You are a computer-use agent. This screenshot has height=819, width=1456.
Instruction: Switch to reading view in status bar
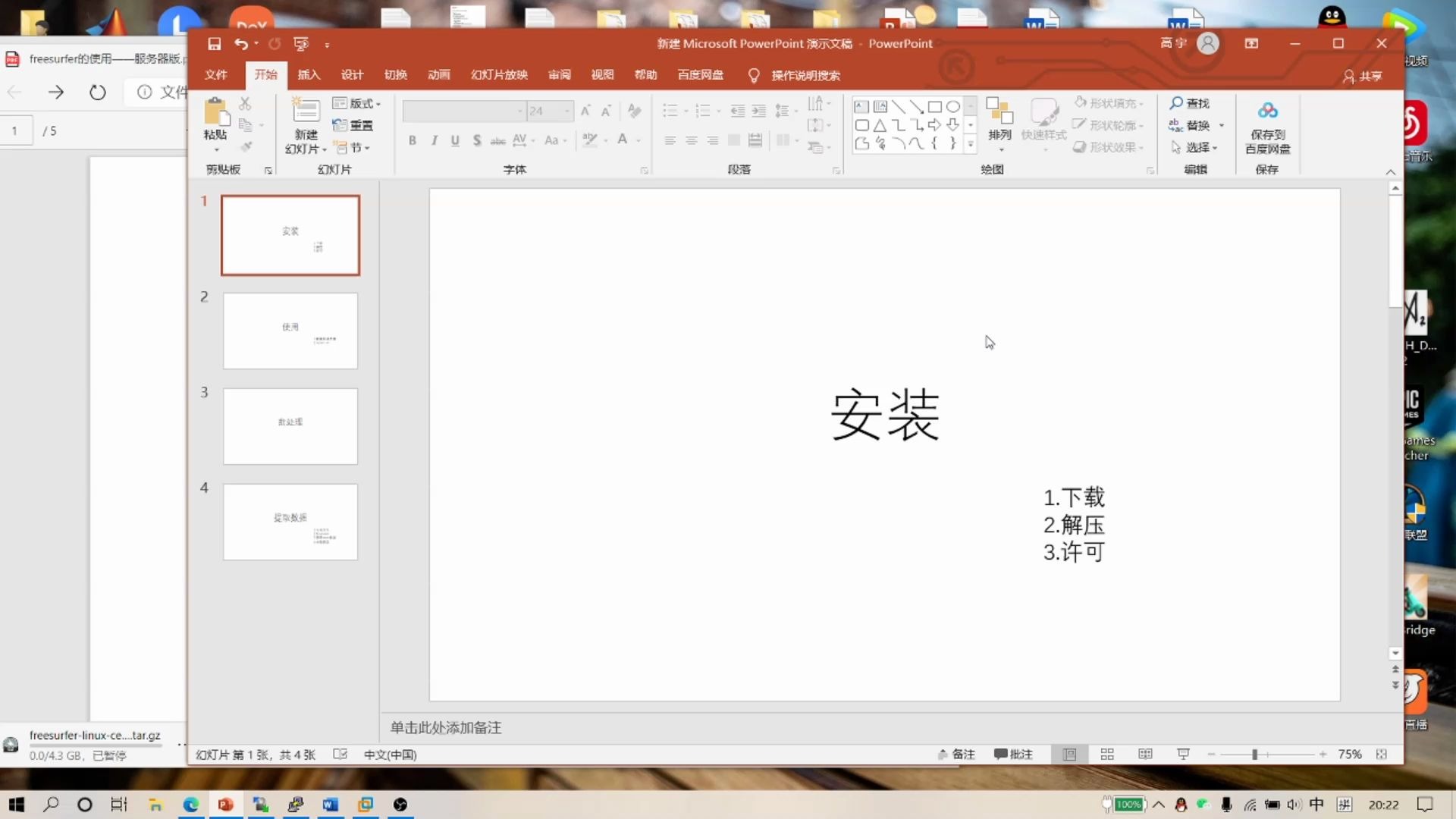[1145, 755]
